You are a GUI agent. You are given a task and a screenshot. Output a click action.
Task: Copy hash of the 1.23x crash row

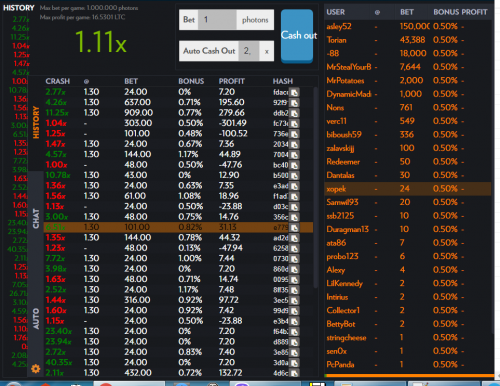(x=294, y=248)
